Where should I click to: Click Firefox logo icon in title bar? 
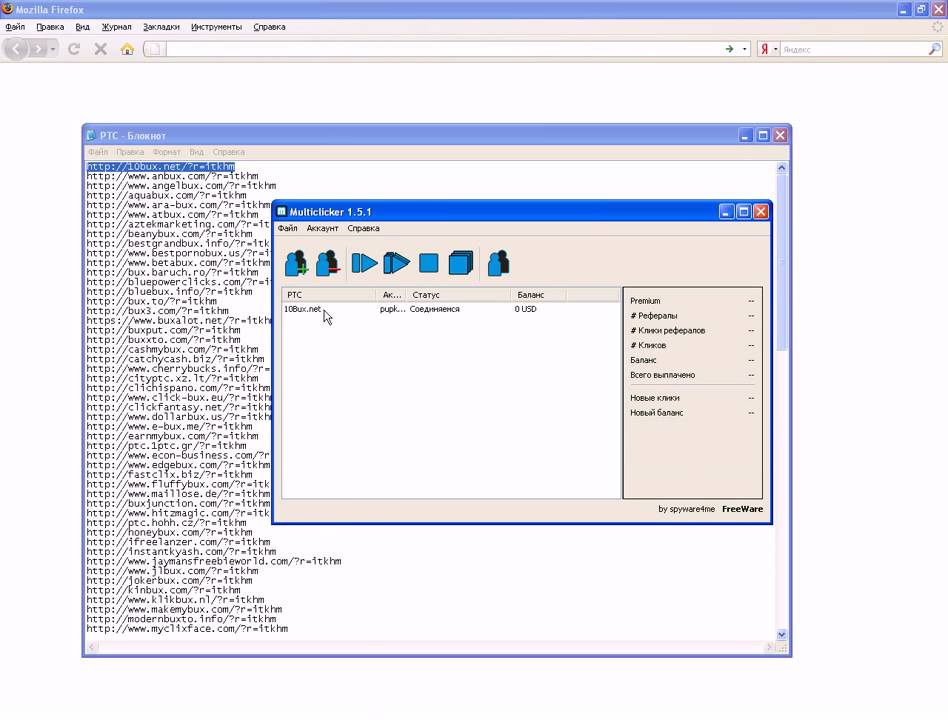(7, 8)
